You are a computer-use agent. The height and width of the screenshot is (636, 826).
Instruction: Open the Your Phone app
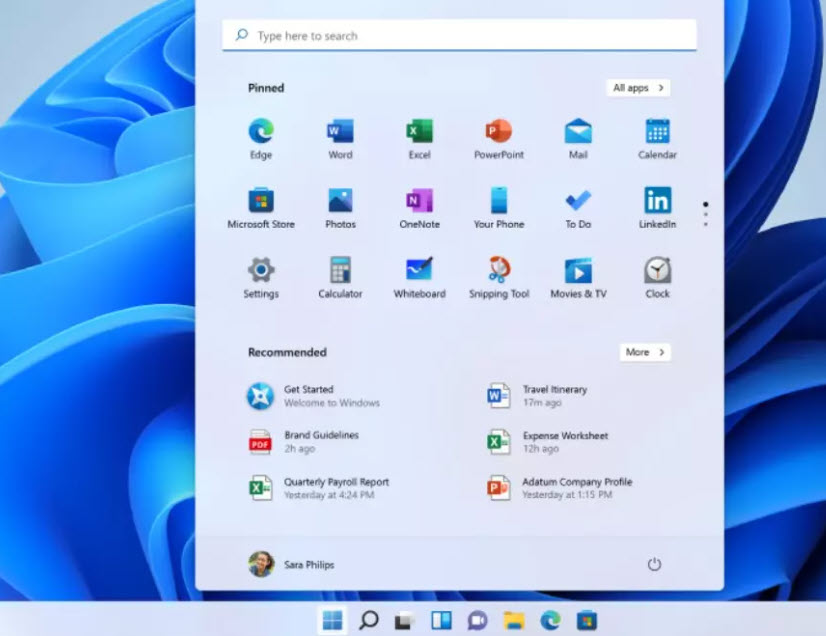[498, 208]
